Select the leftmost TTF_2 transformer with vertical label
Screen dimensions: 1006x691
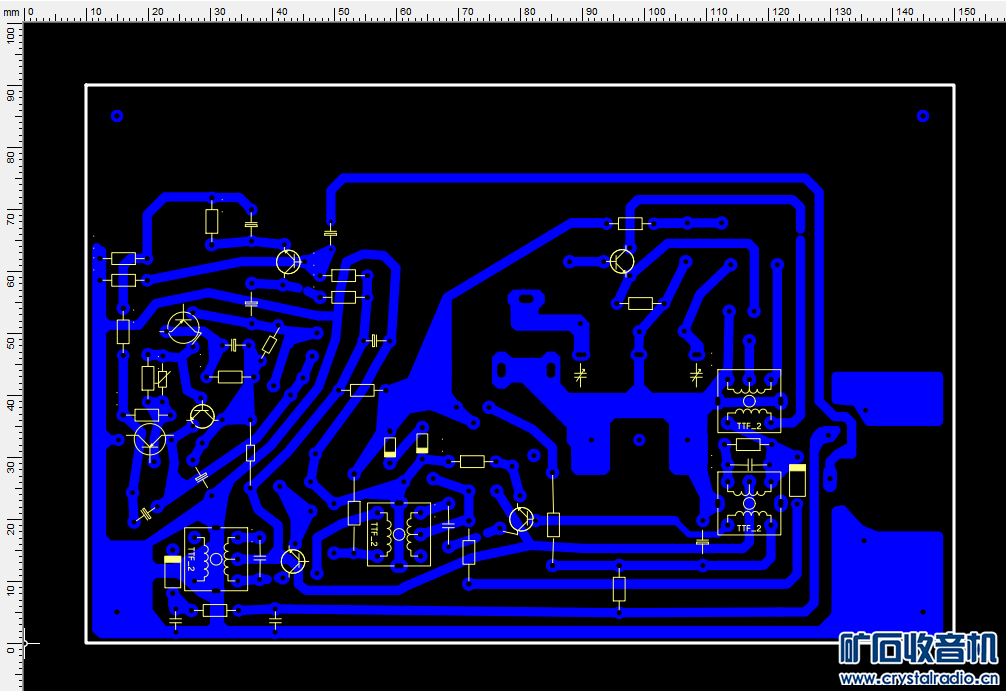(x=216, y=559)
